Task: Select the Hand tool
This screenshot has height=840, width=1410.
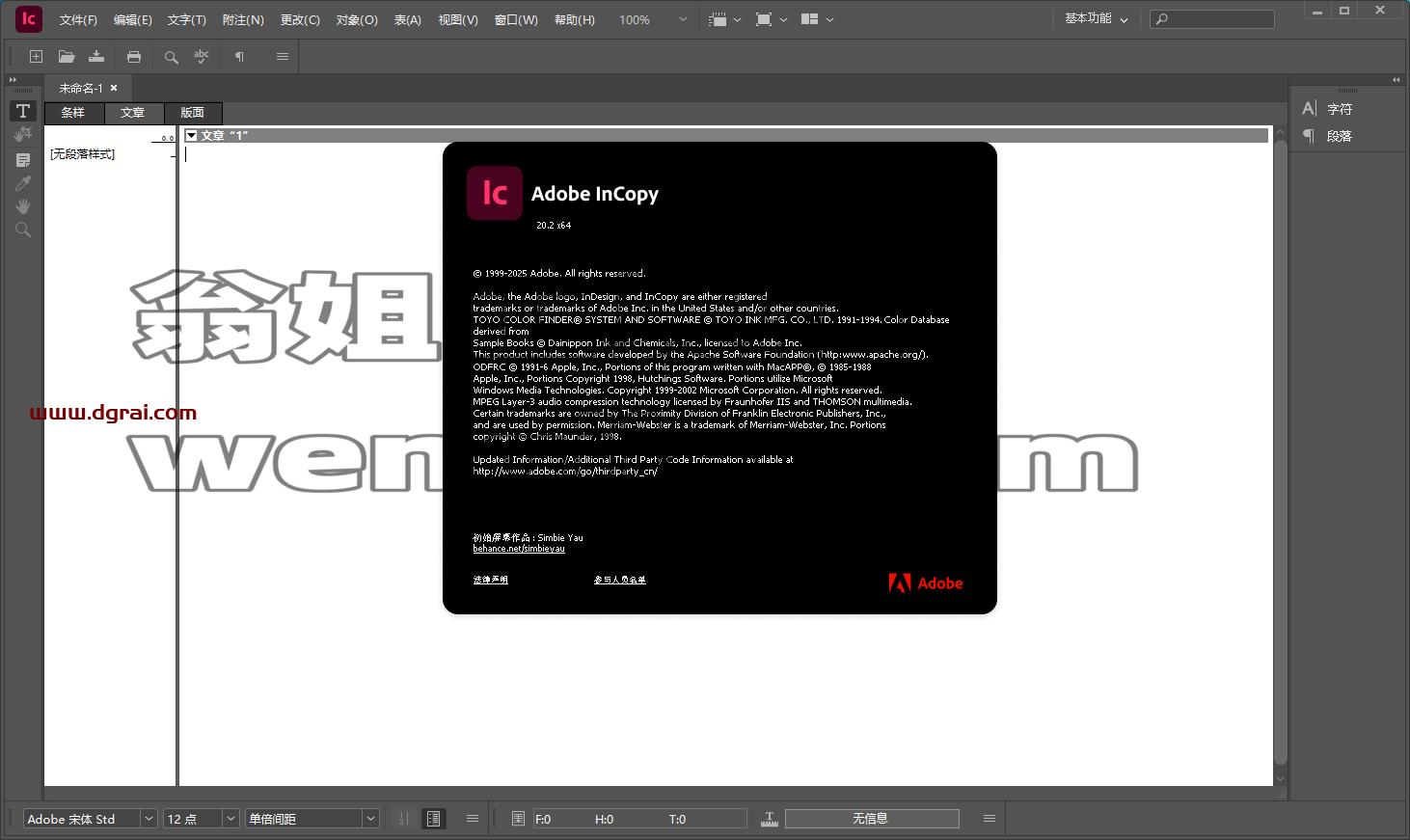Action: [23, 206]
